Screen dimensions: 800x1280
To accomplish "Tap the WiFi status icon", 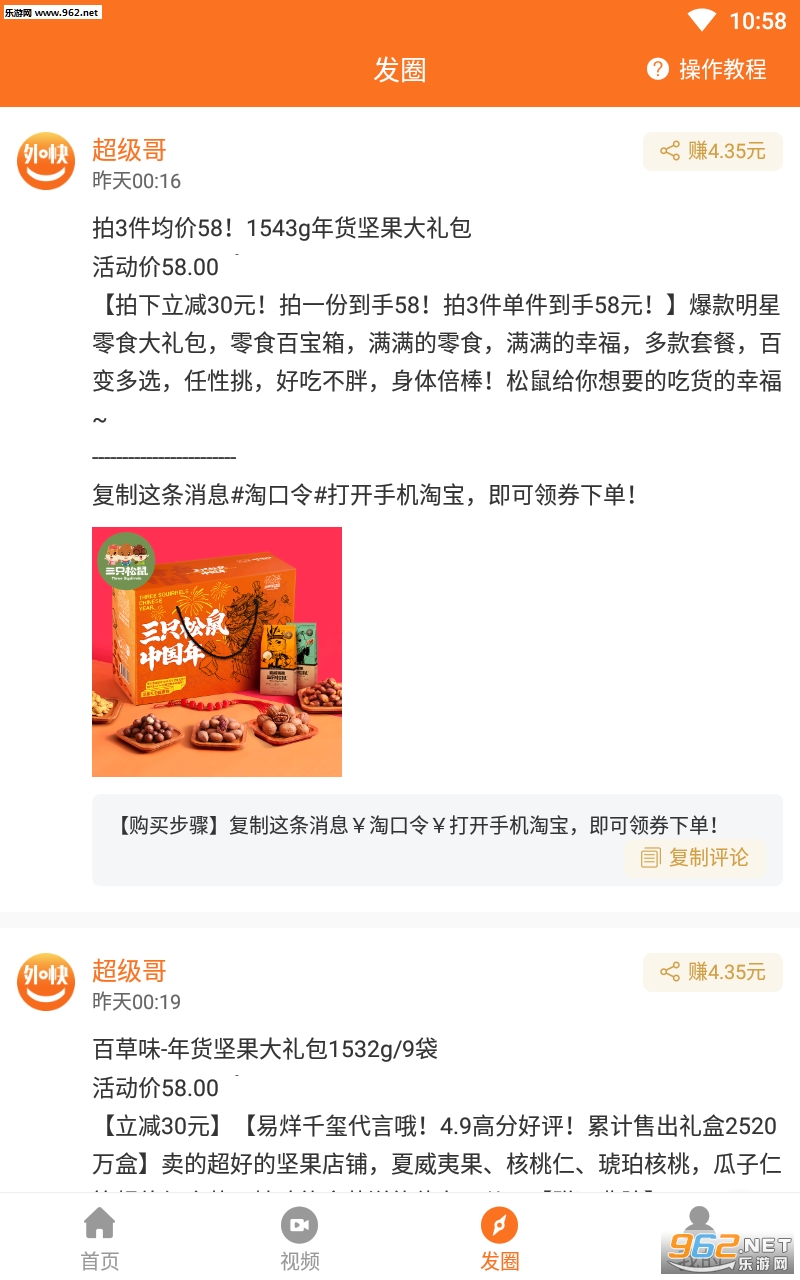I will tap(702, 20).
